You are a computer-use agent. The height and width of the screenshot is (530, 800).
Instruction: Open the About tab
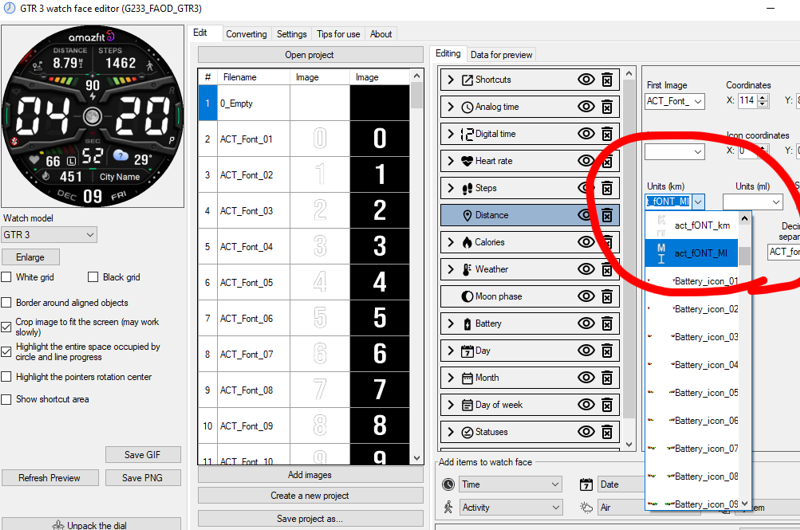(x=381, y=34)
